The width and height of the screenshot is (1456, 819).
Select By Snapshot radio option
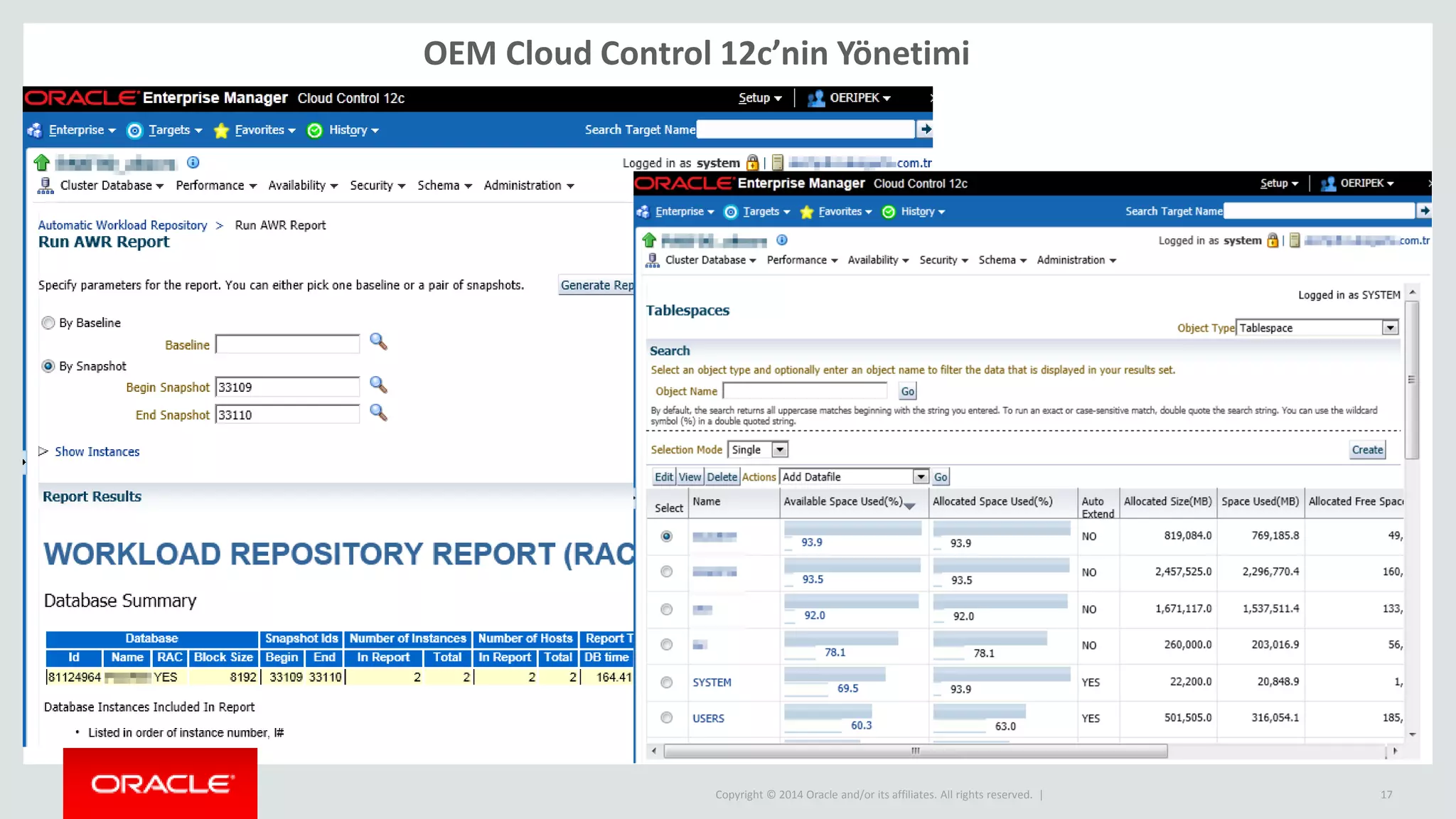[x=48, y=366]
